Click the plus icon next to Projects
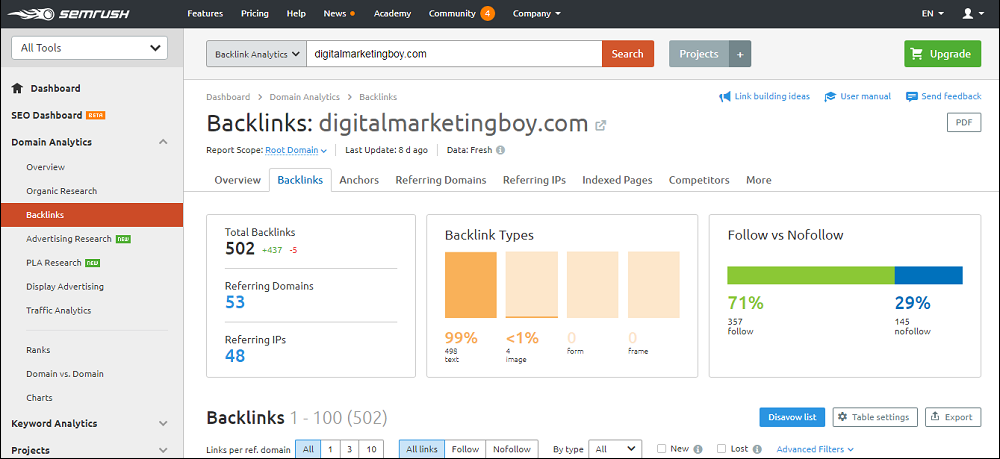Viewport: 1000px width, 459px height. (x=740, y=54)
